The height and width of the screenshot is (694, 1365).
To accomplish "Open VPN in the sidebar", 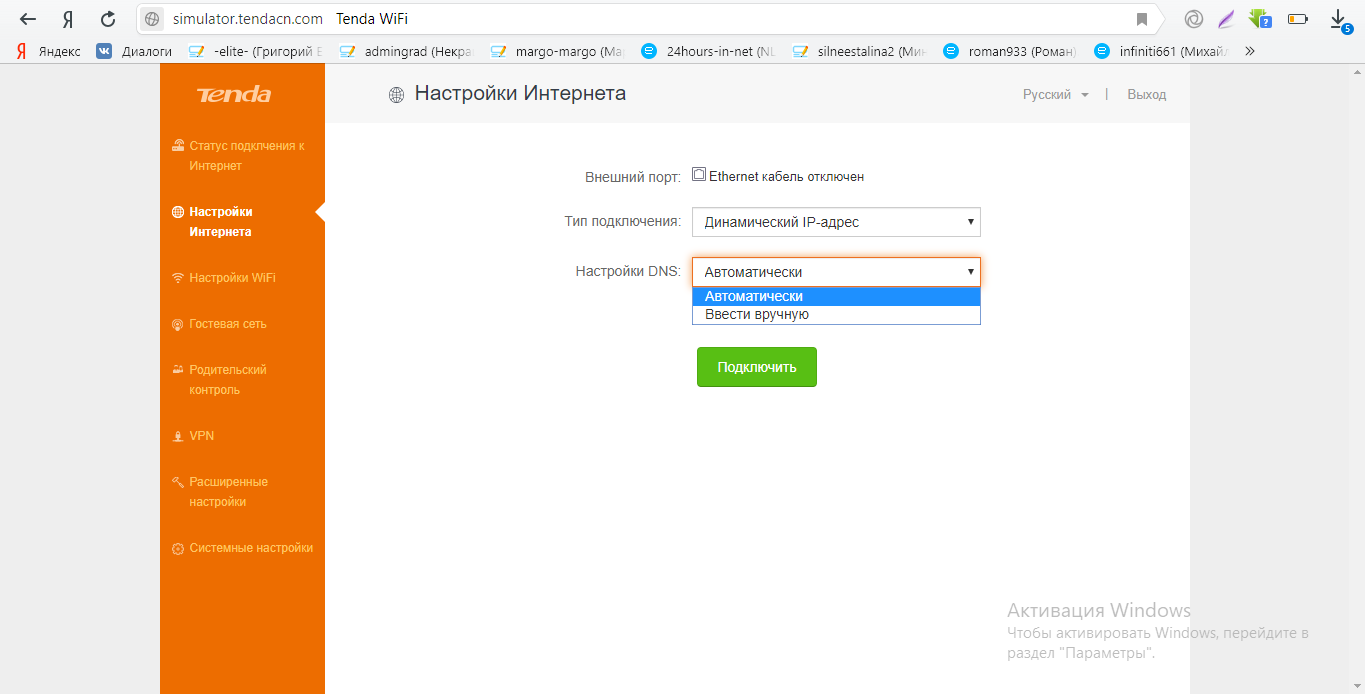I will coord(202,436).
